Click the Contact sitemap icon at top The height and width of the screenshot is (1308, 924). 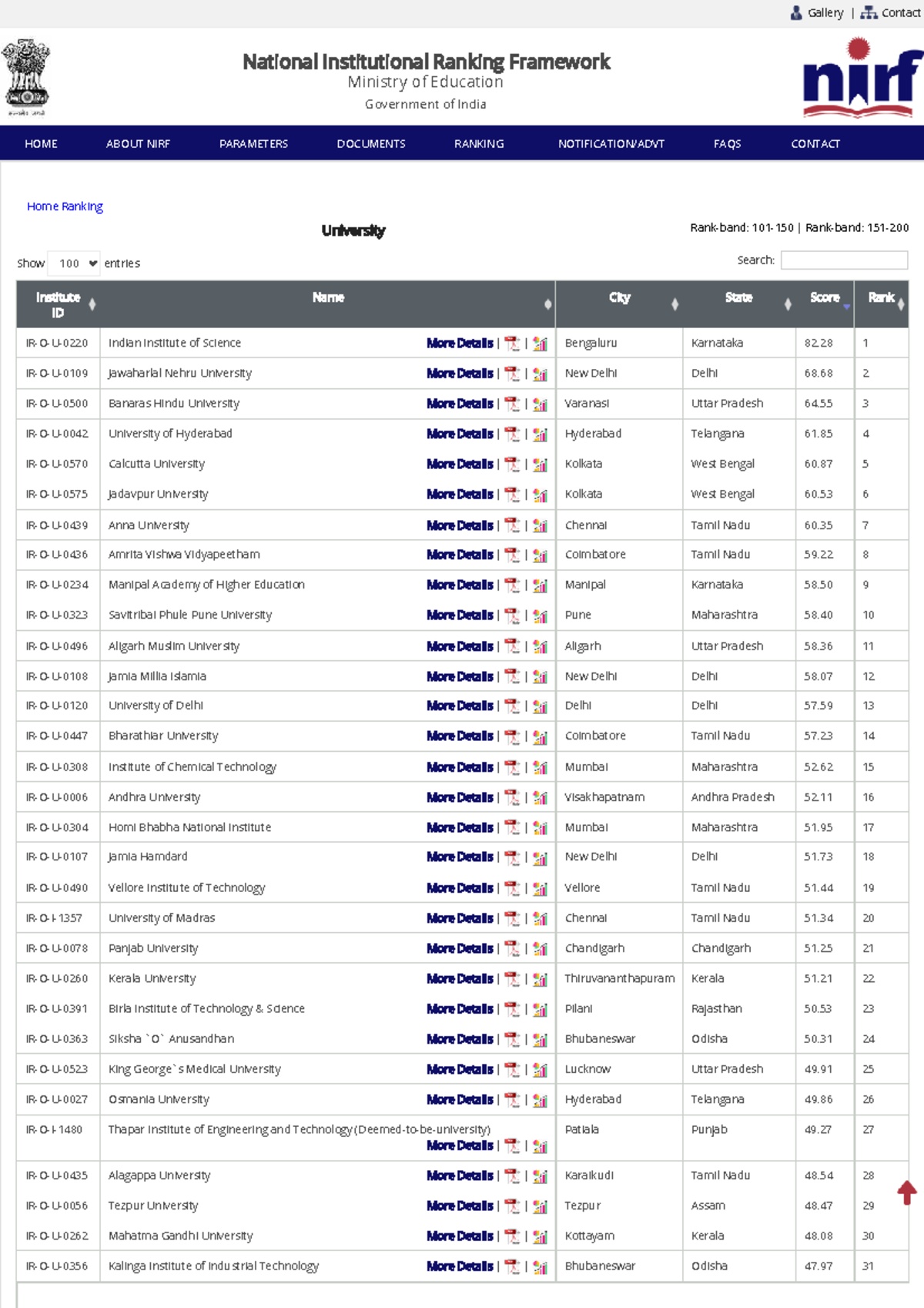click(x=869, y=12)
